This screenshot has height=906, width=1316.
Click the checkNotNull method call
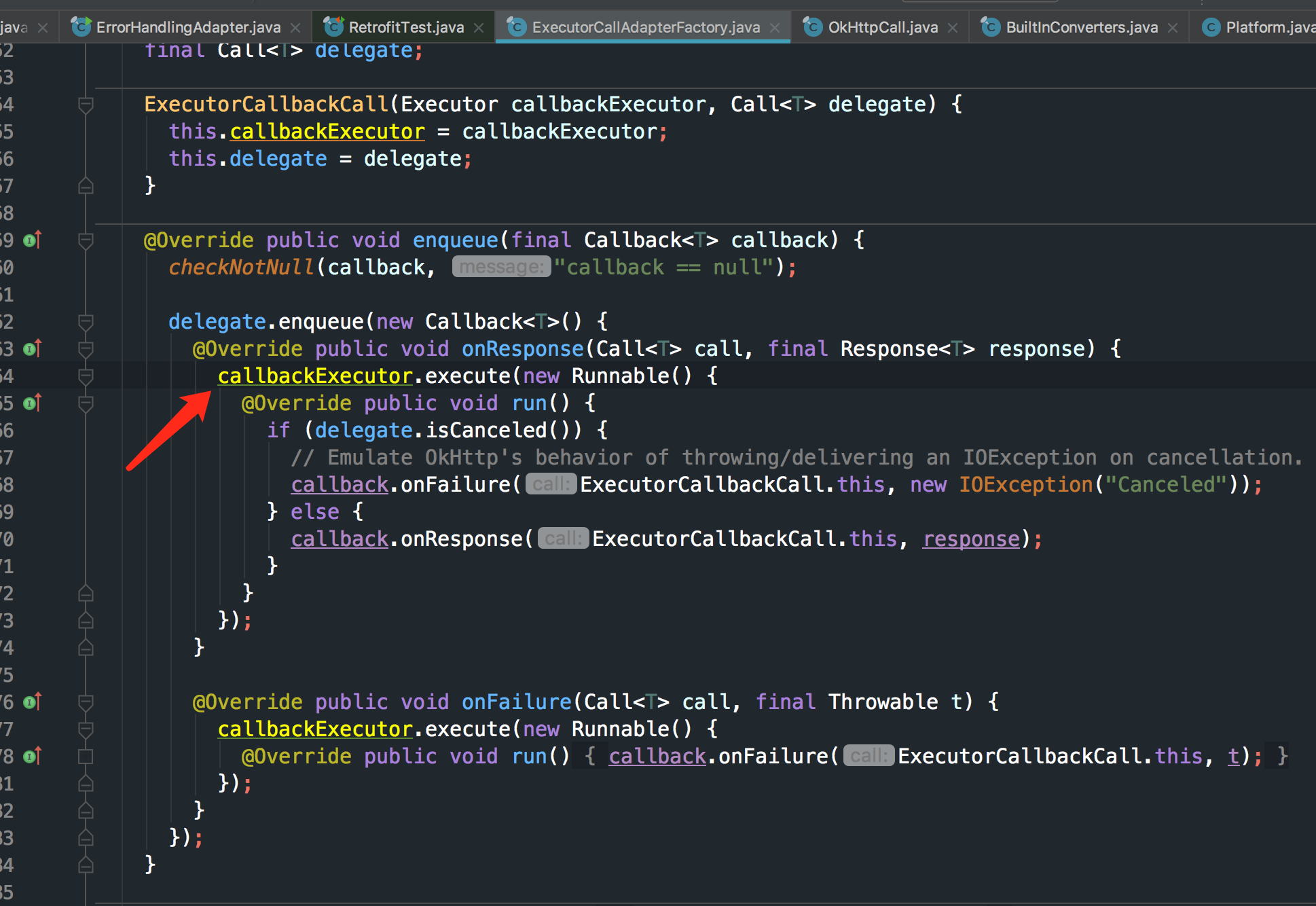click(x=241, y=267)
